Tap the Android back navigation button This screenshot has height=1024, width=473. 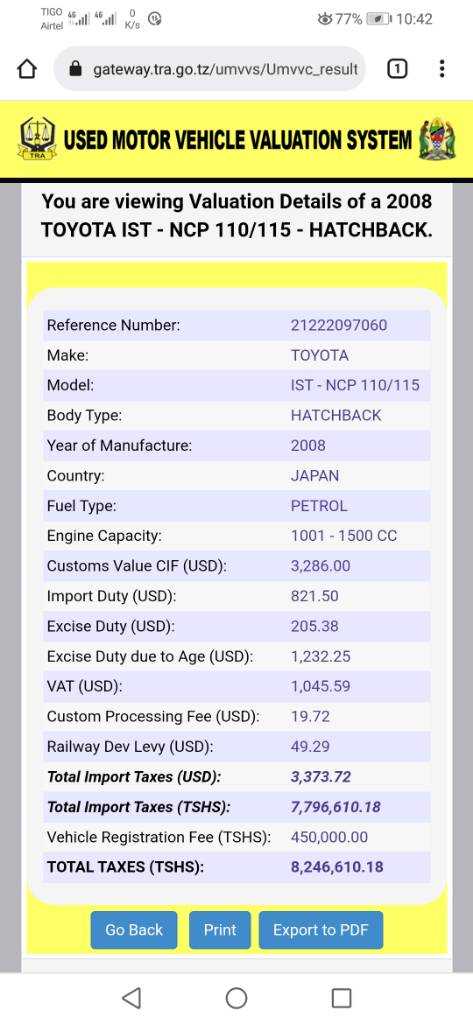point(131,997)
